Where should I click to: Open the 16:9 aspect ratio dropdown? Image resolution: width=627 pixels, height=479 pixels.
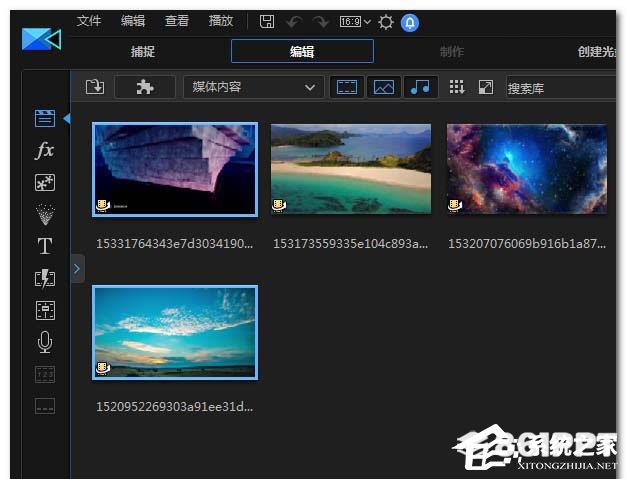355,22
